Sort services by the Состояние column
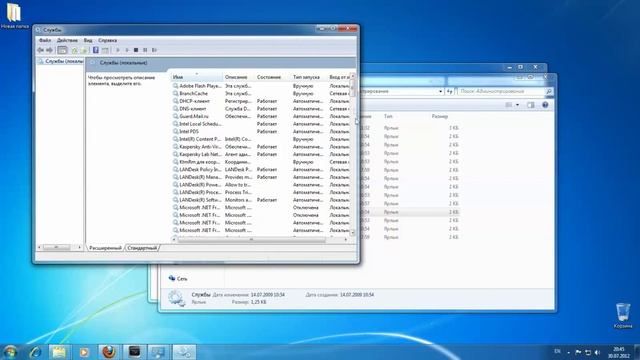This screenshot has width=640, height=360. click(273, 77)
